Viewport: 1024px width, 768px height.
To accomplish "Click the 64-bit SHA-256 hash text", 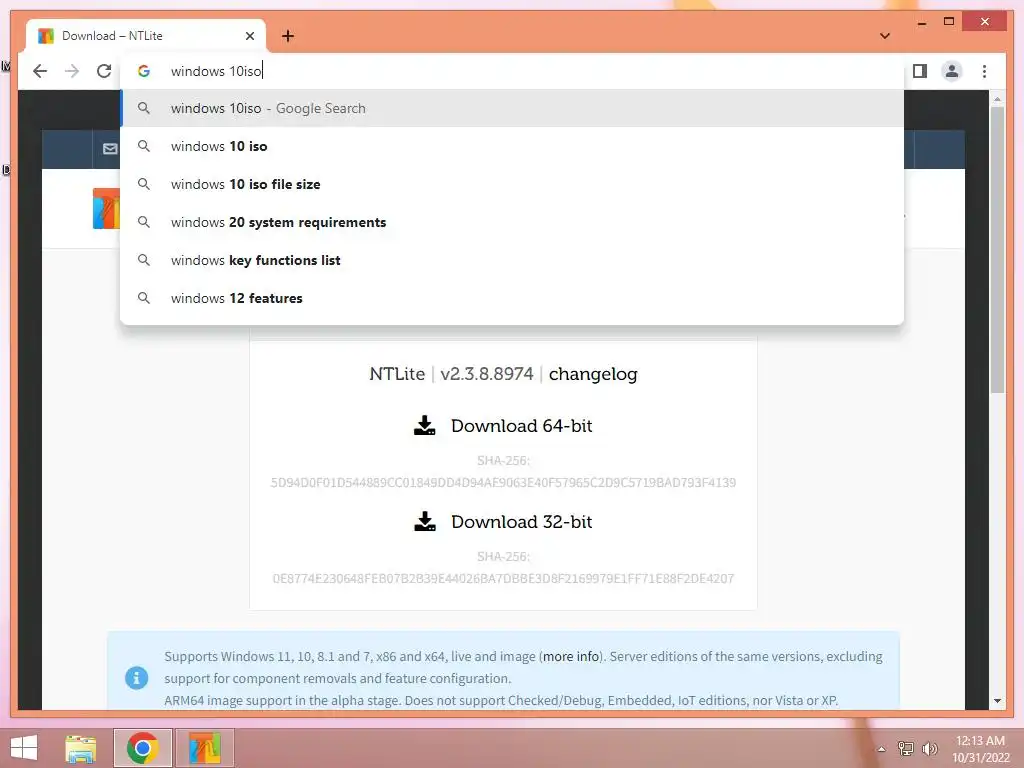I will coord(503,483).
